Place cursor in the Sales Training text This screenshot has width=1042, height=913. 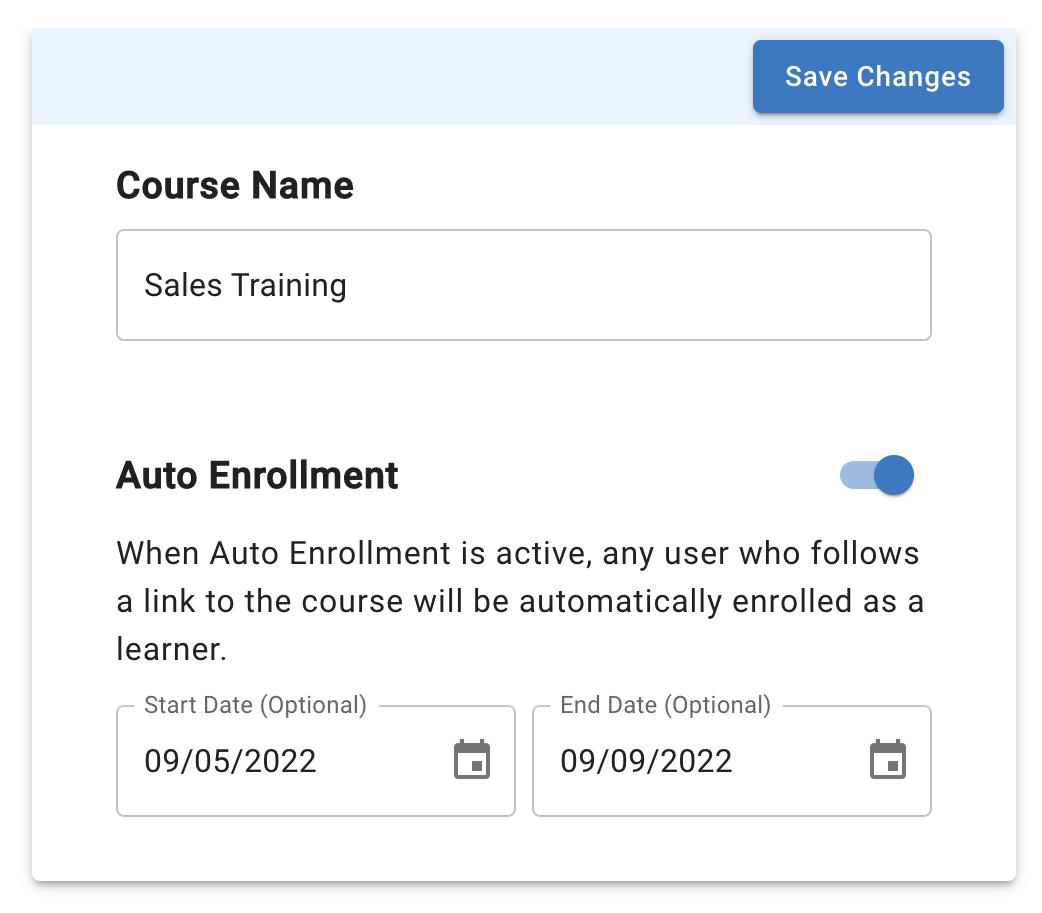click(245, 286)
